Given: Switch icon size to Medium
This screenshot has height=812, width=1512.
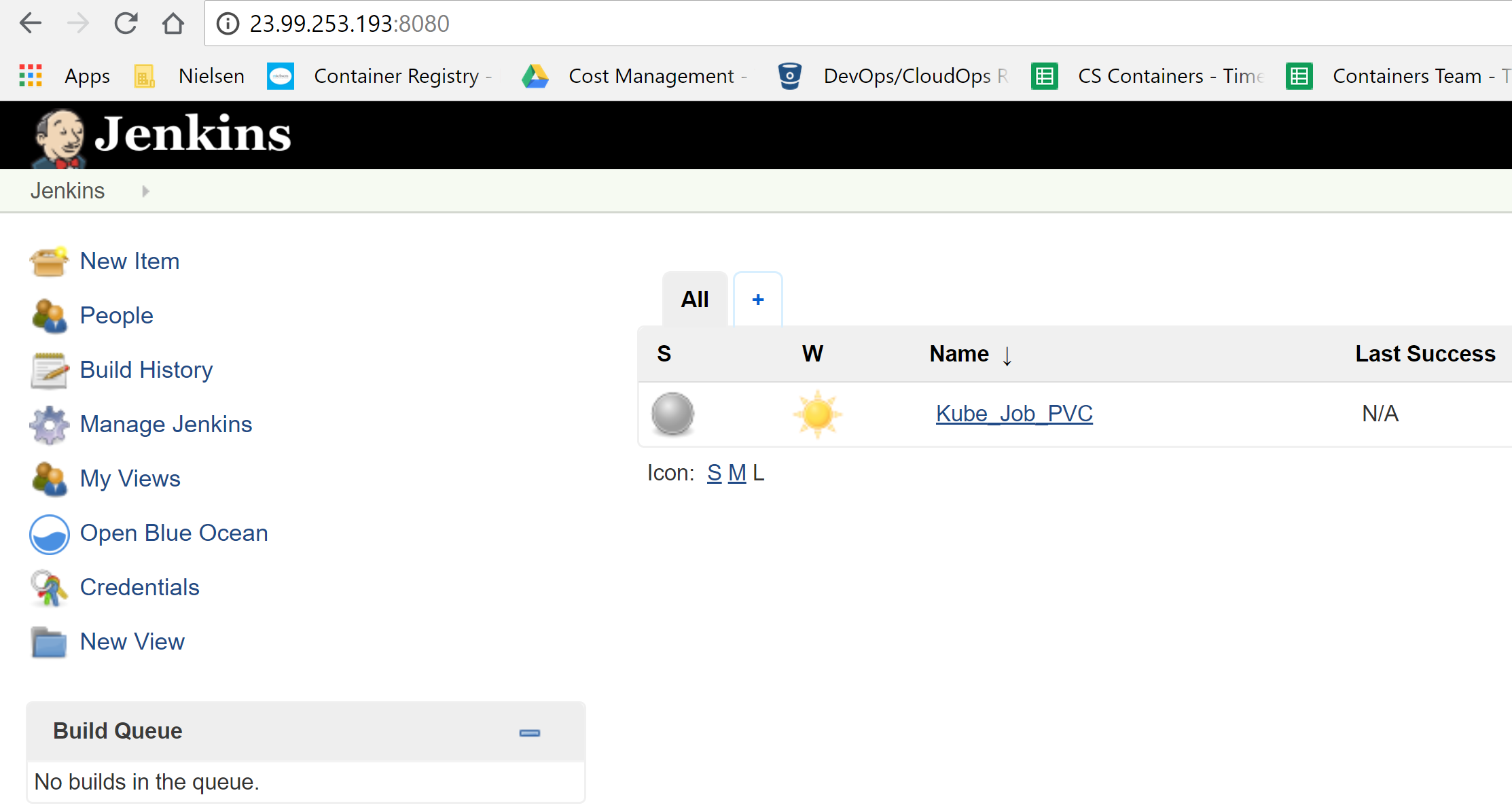Looking at the screenshot, I should [736, 473].
